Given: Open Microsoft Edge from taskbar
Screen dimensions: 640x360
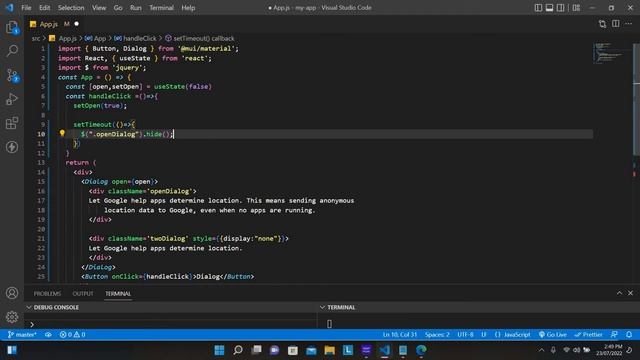Looking at the screenshot, I should [421, 350].
